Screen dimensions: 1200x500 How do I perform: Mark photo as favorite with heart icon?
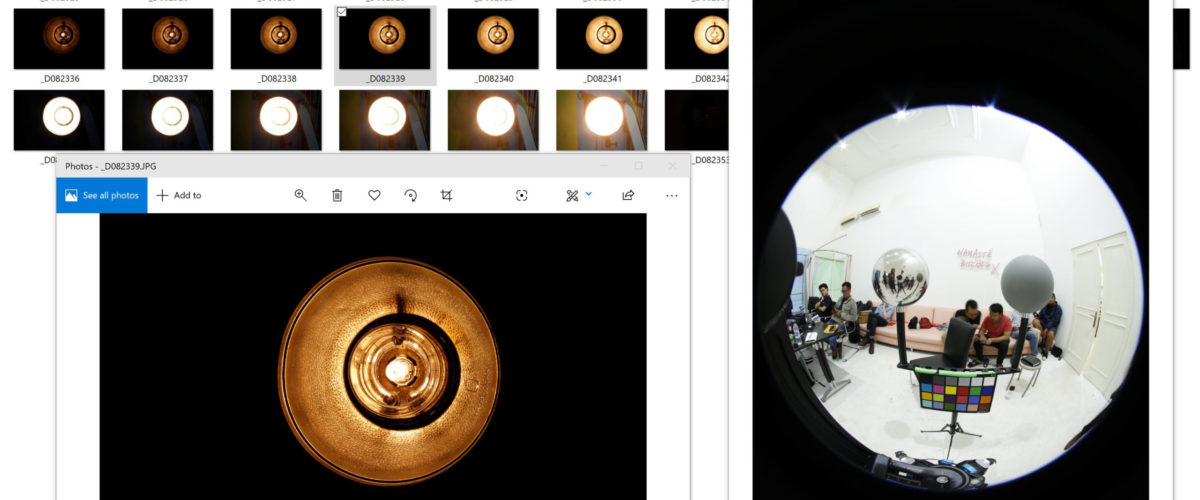[x=374, y=195]
